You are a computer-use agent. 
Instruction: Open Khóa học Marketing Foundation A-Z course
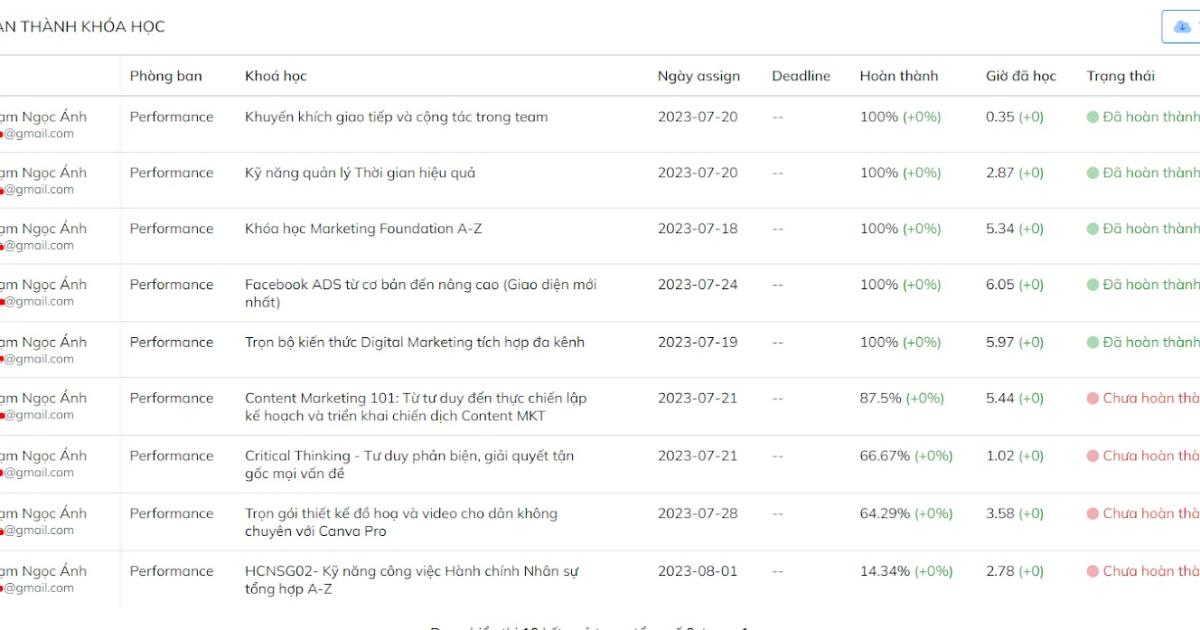363,229
